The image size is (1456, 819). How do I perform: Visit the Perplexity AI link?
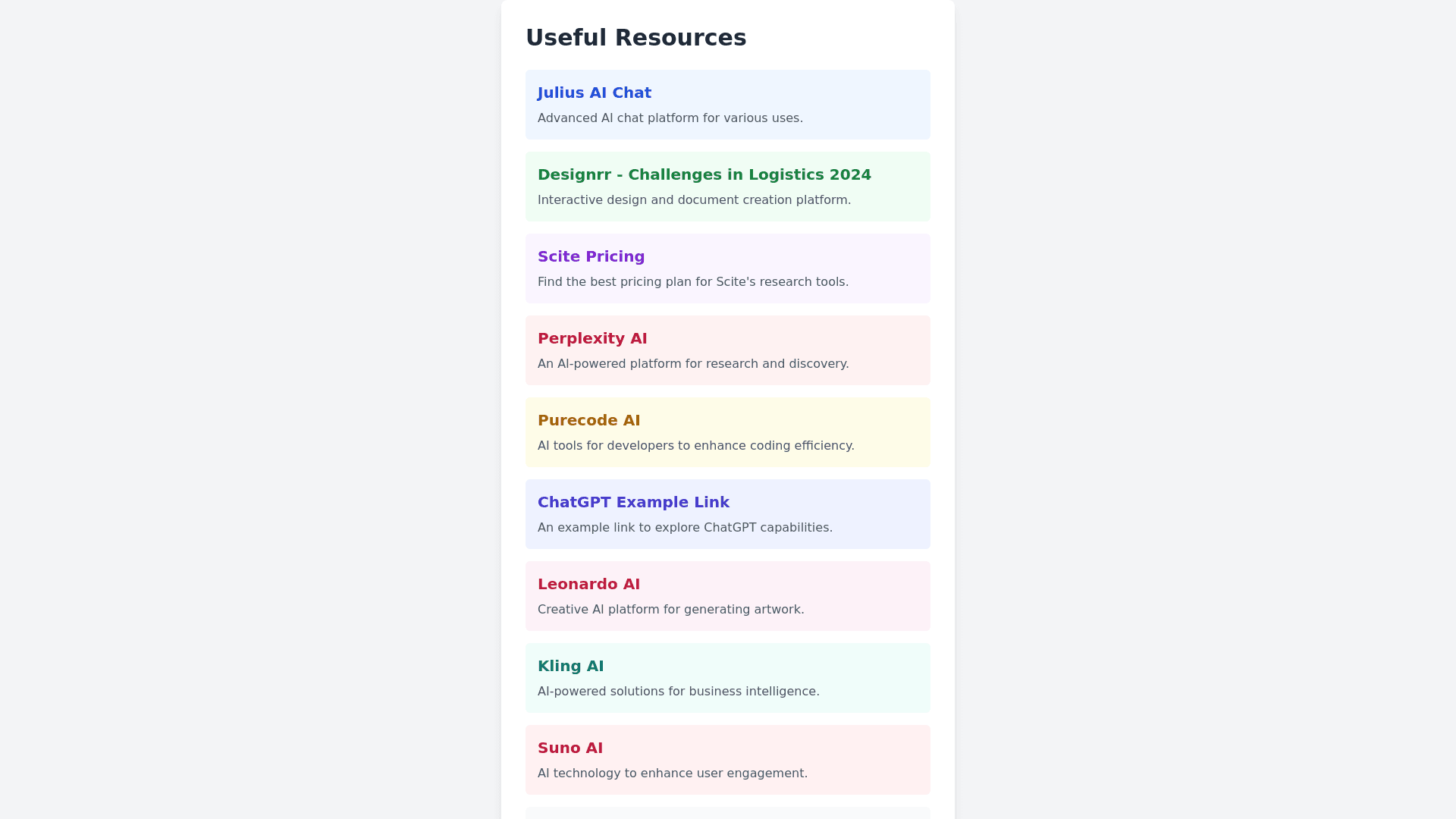[591, 338]
